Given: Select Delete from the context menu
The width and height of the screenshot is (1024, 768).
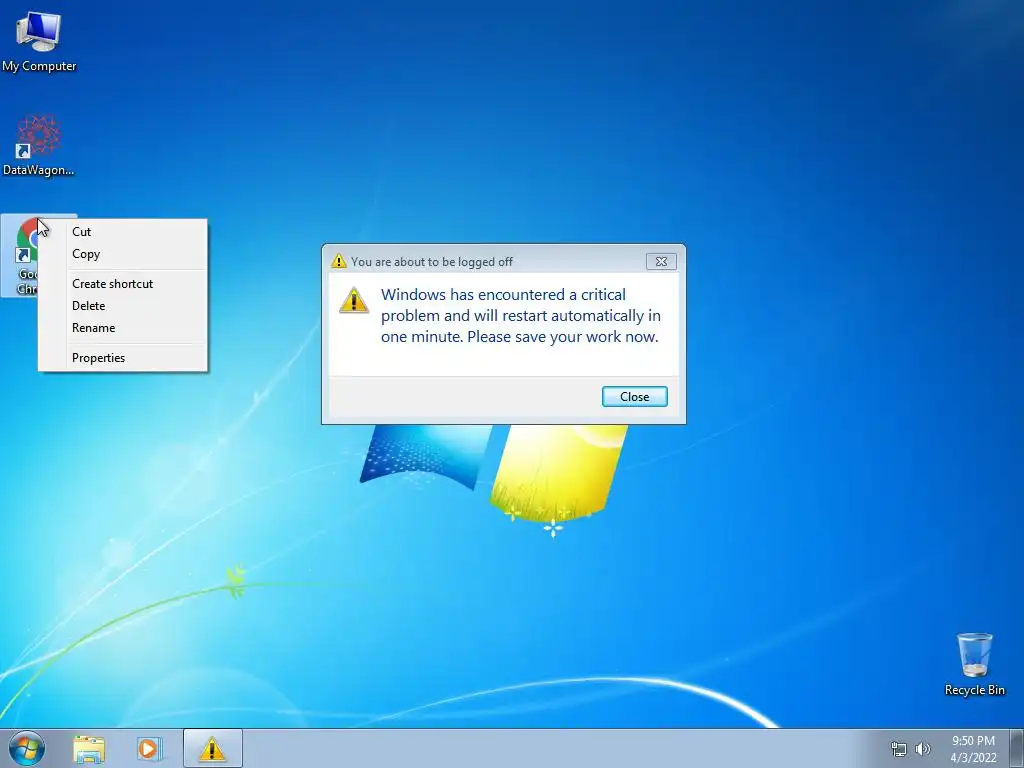Looking at the screenshot, I should [123, 306].
